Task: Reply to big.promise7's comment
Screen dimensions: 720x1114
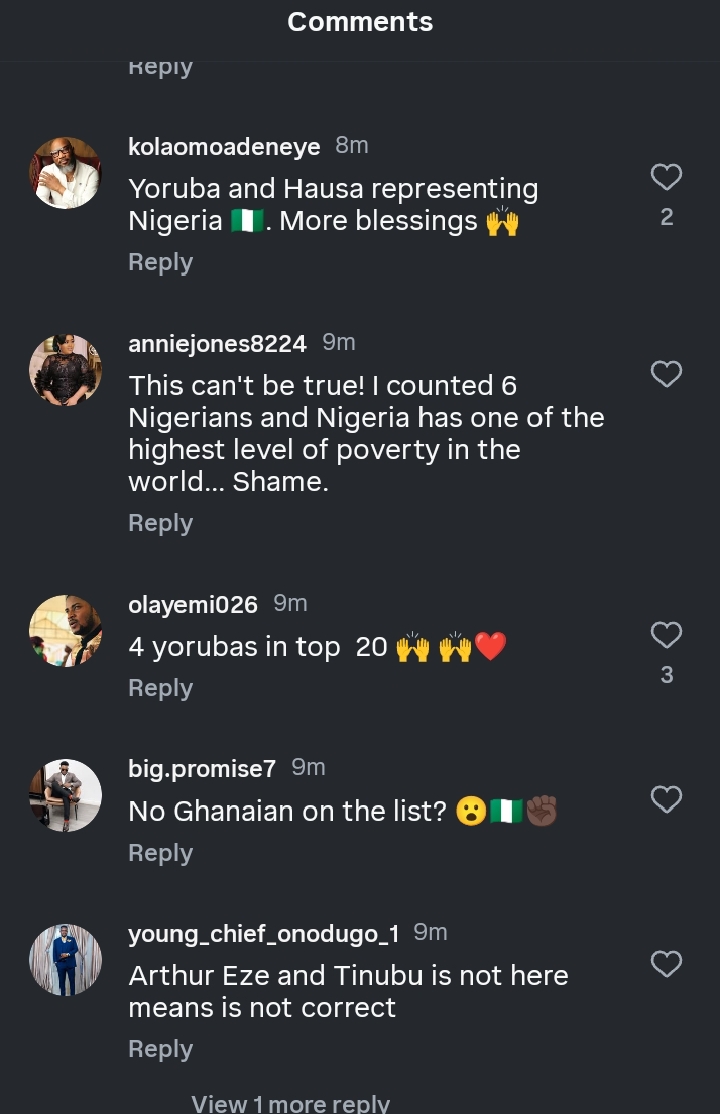Action: (160, 853)
